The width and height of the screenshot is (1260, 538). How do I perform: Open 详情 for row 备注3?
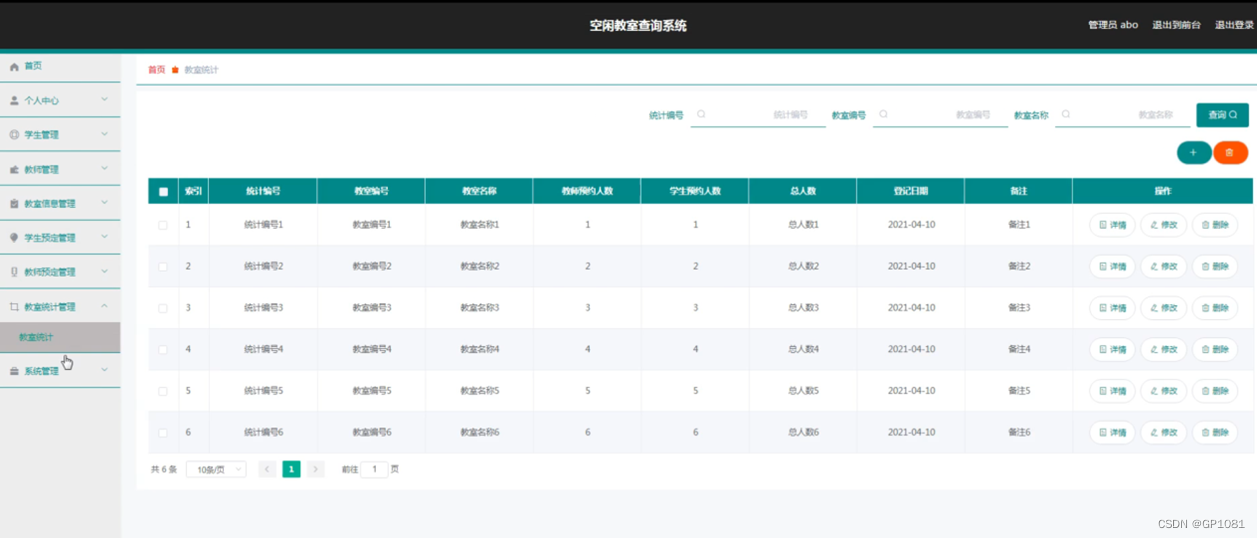1112,308
